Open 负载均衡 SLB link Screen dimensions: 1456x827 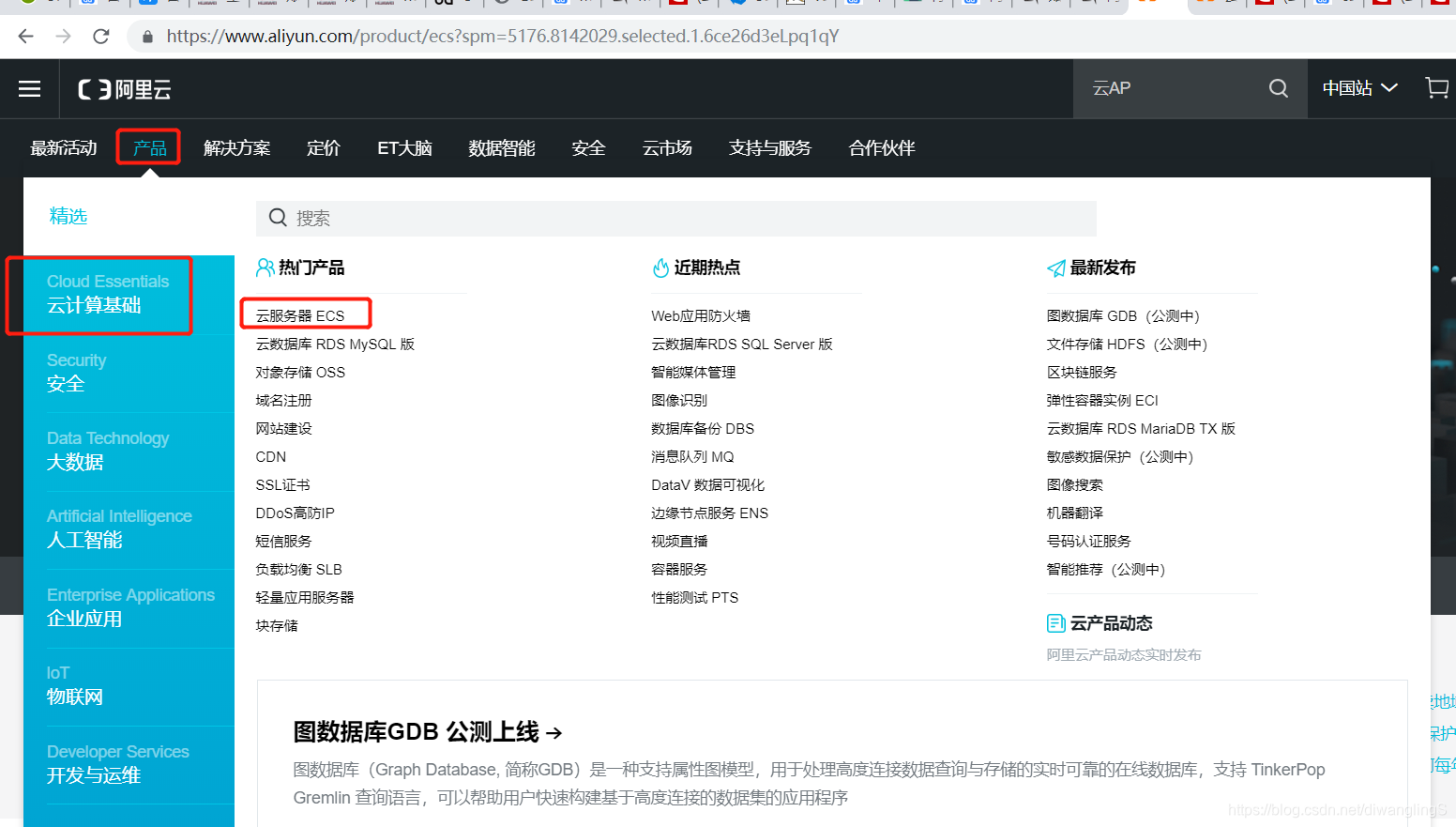(298, 570)
